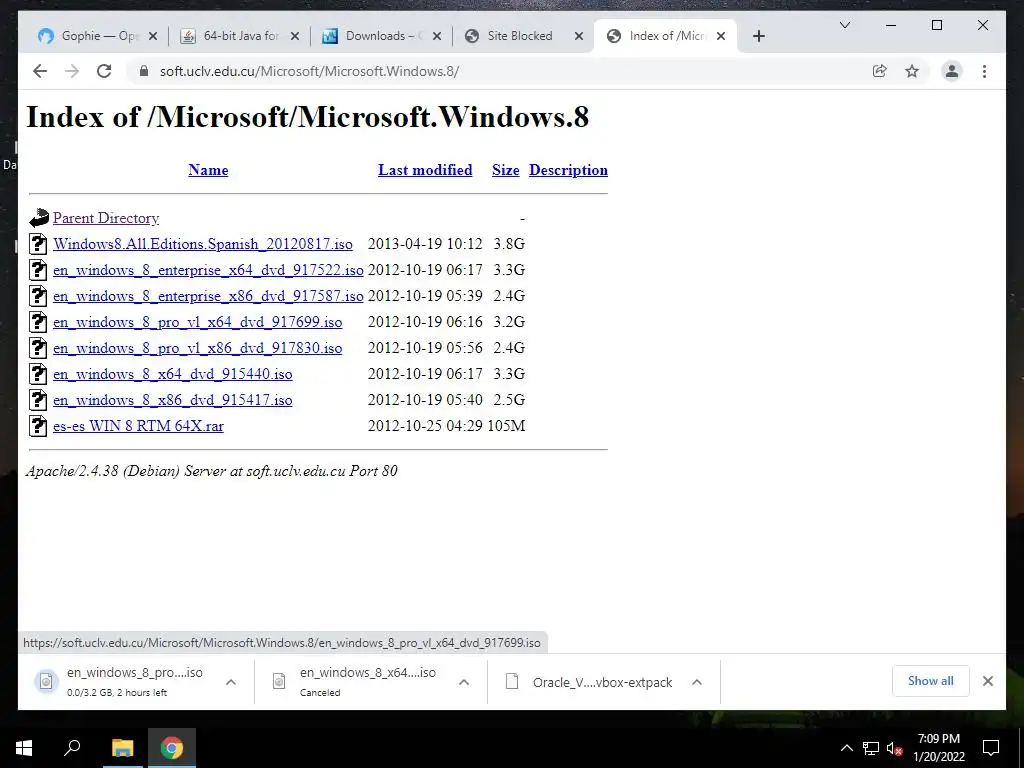This screenshot has width=1024, height=768.
Task: Download en_windows_8_pro_vl_x64_dvd_917699.iso
Action: coord(197,323)
